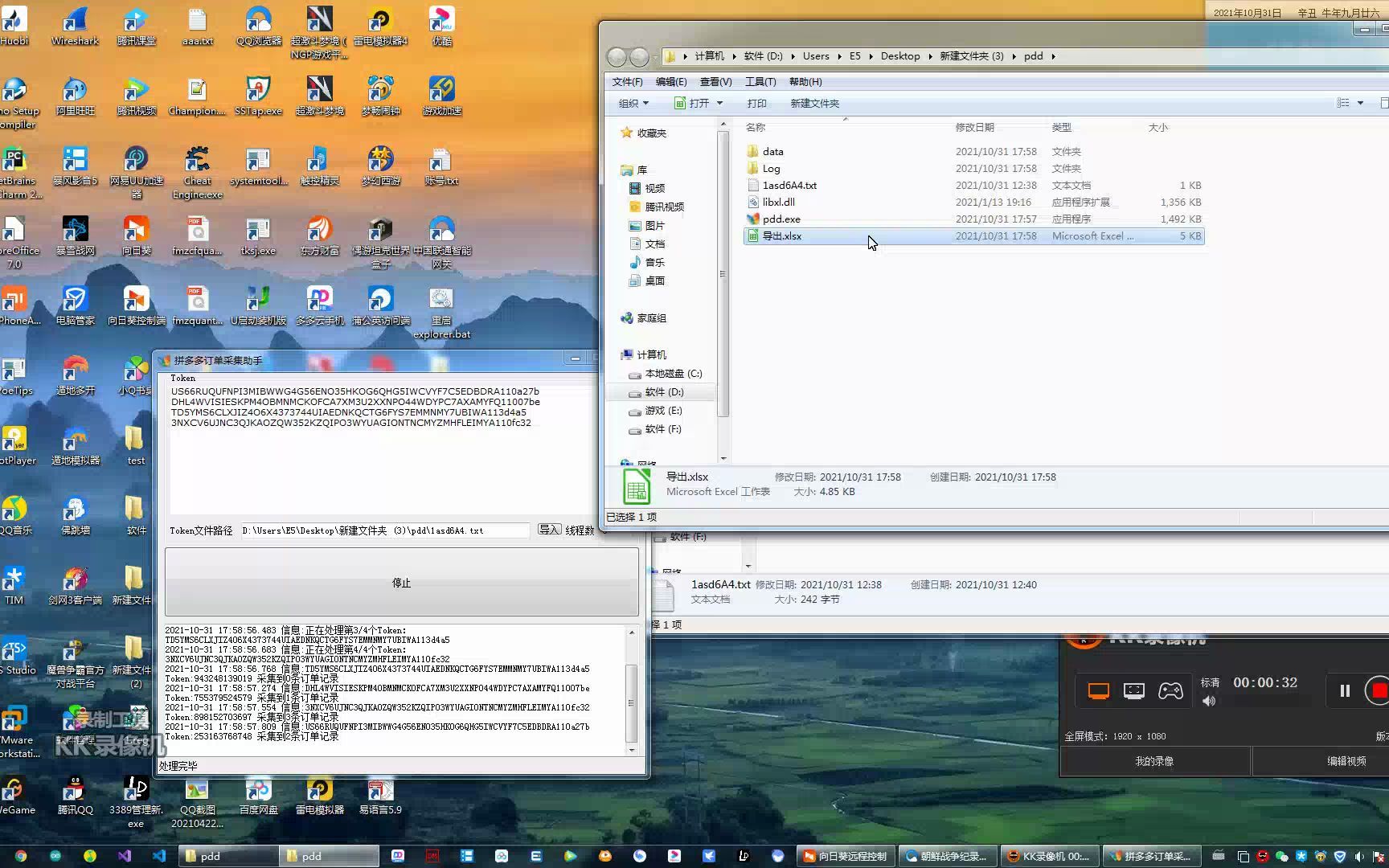Click the 计算机 breadcrumb segment
The height and width of the screenshot is (868, 1389).
click(x=709, y=56)
